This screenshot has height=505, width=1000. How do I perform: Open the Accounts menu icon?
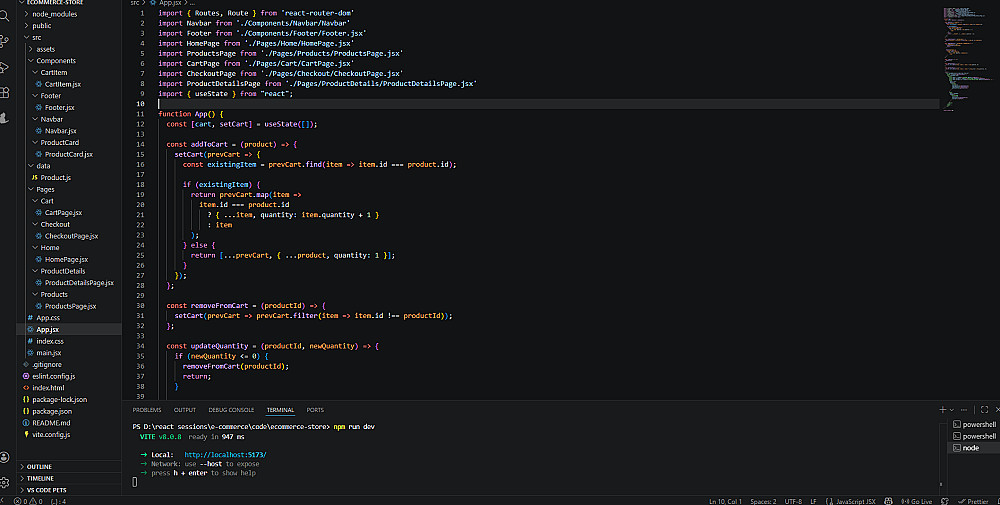5,458
